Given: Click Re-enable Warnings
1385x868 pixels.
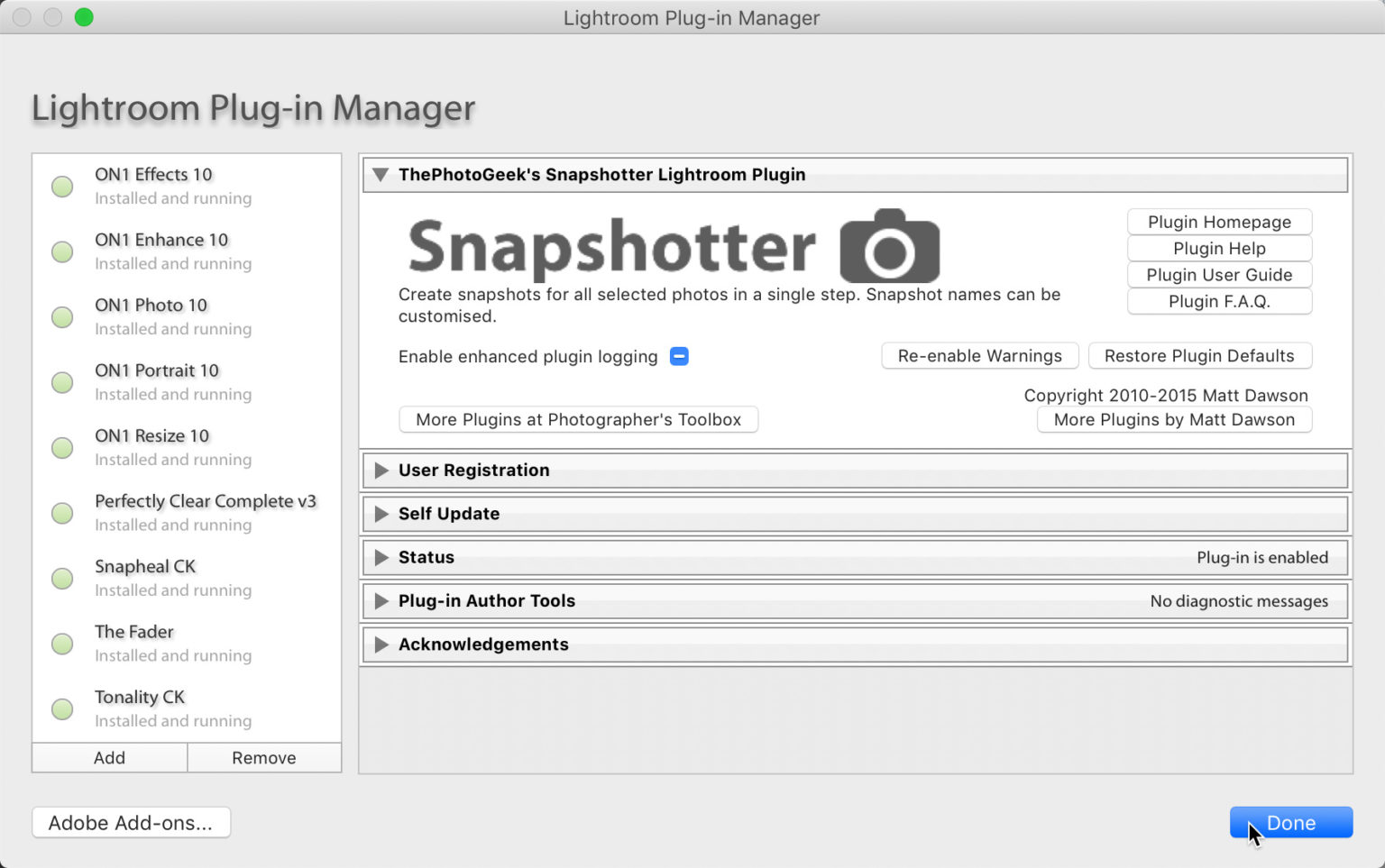Looking at the screenshot, I should point(979,355).
